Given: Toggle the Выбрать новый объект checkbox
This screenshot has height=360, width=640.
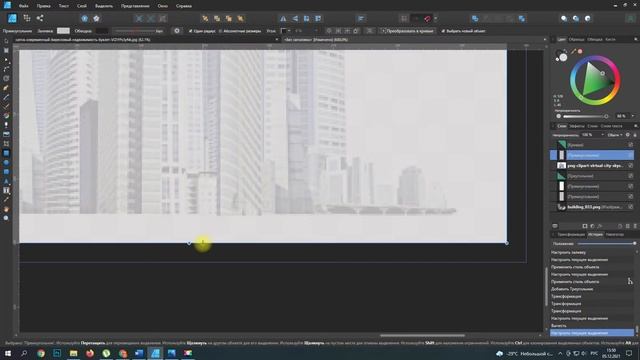Looking at the screenshot, I should [x=443, y=31].
